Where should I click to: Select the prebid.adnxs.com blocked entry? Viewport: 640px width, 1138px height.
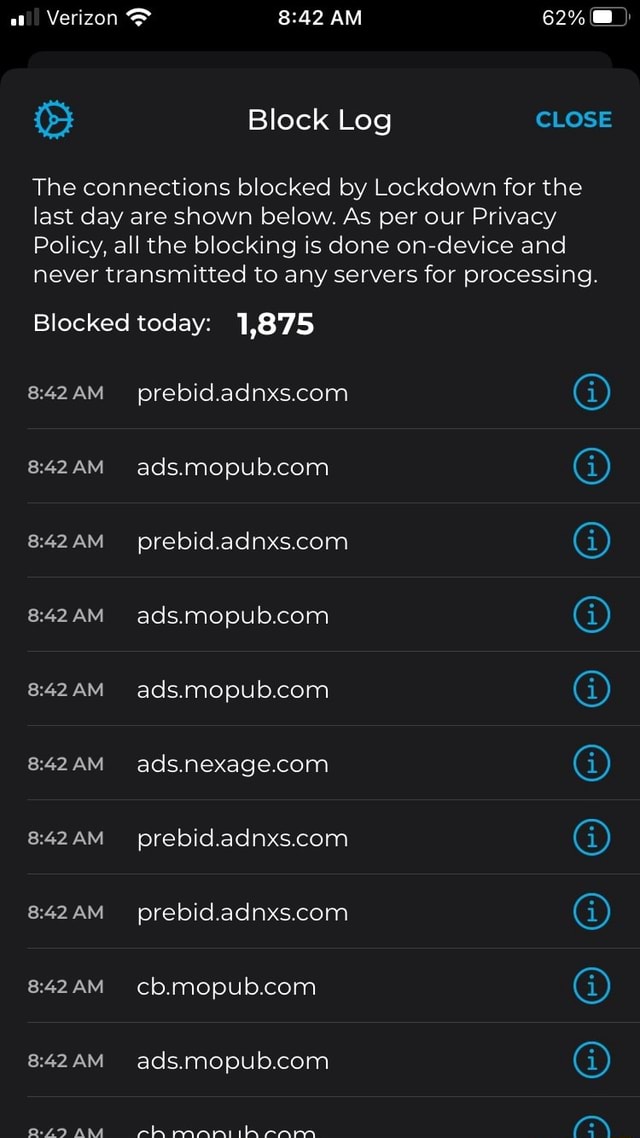242,392
